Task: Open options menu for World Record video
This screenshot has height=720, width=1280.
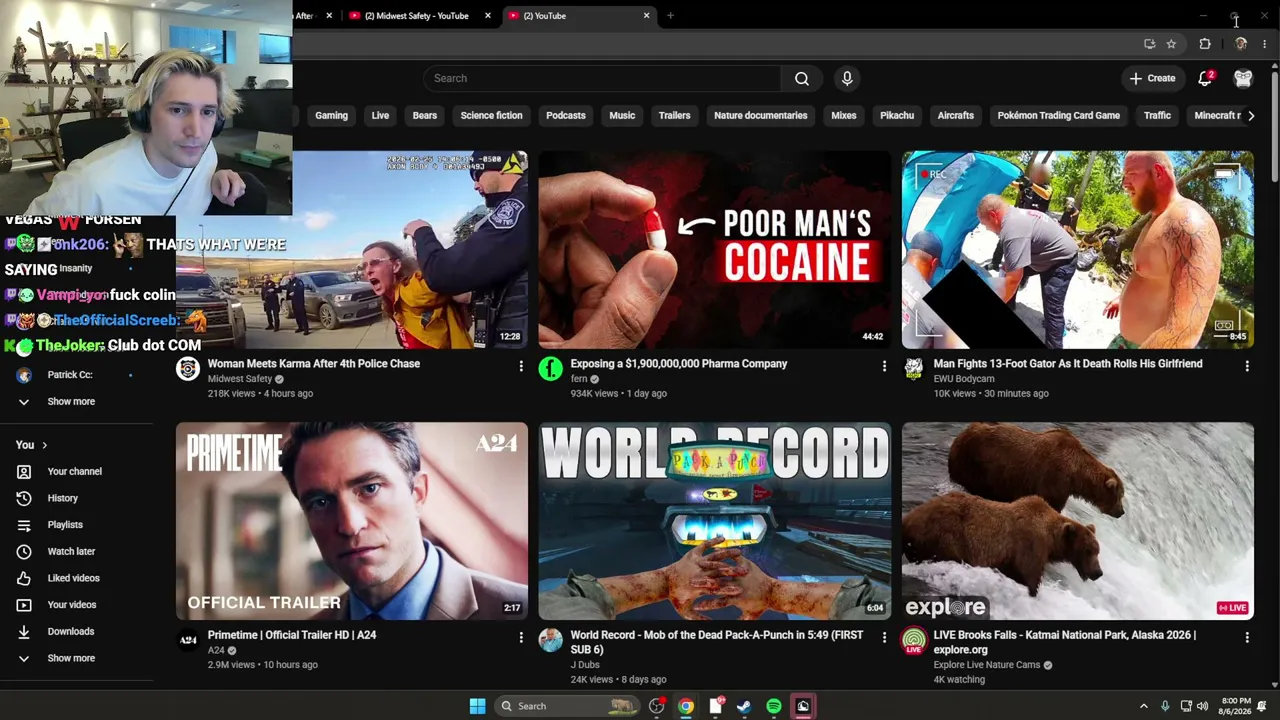Action: pyautogui.click(x=884, y=638)
